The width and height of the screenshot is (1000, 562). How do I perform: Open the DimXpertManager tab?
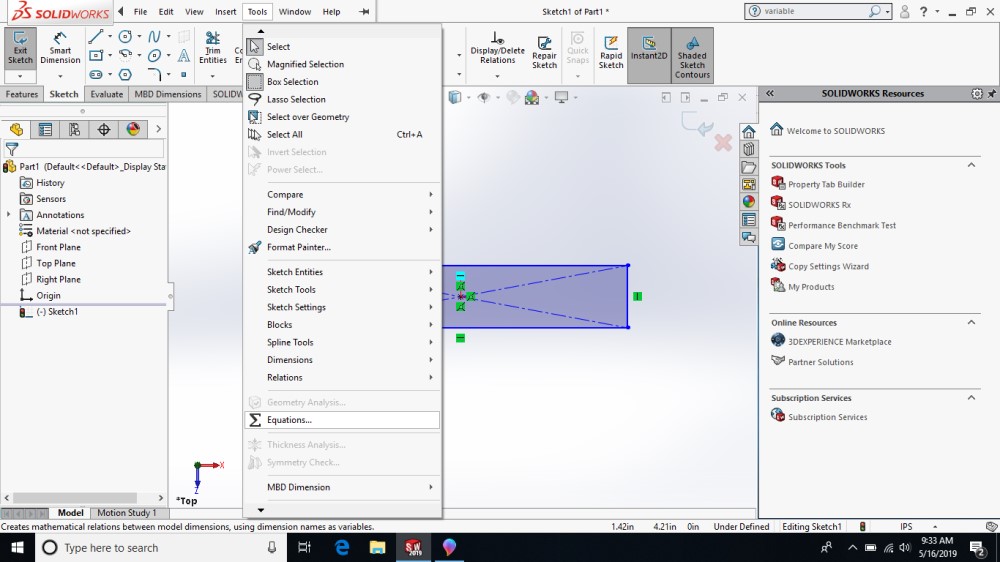104,129
